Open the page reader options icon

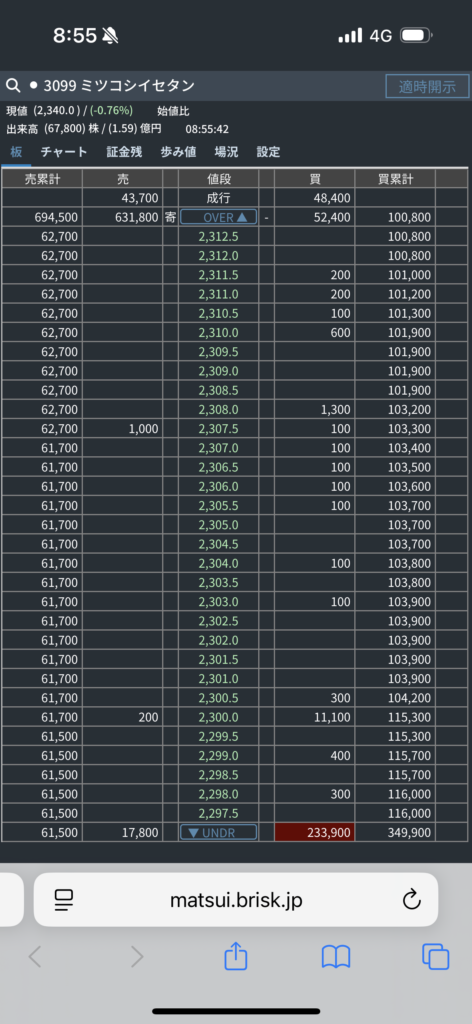coord(64,900)
